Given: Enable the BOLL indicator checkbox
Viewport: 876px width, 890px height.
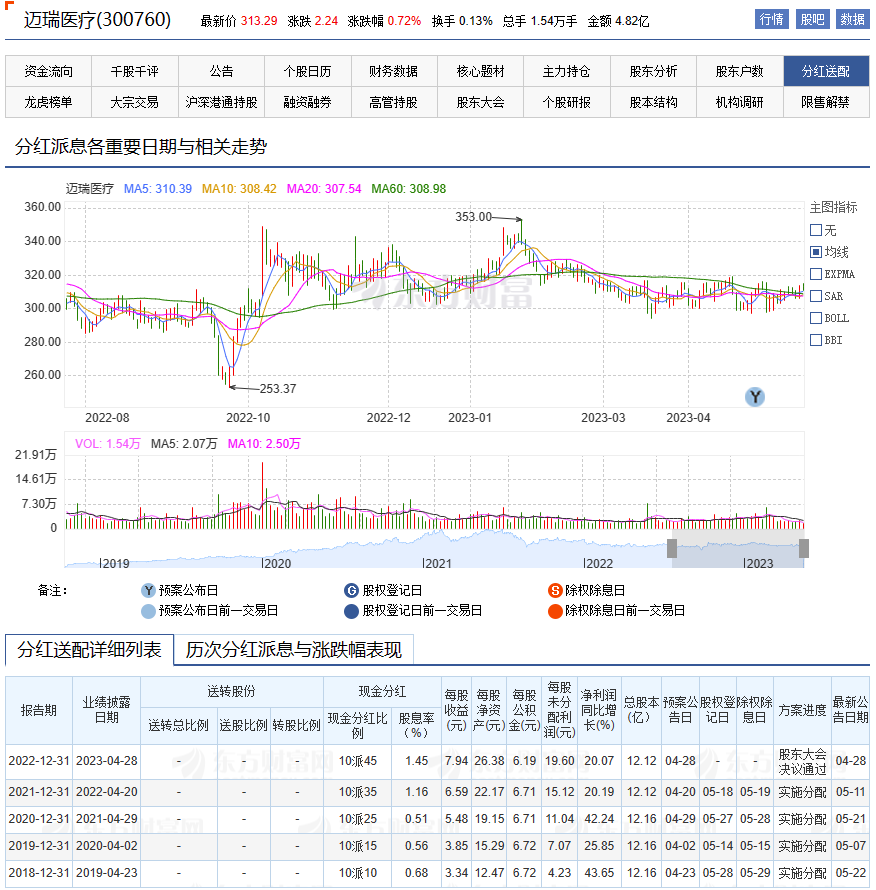Looking at the screenshot, I should coord(816,318).
